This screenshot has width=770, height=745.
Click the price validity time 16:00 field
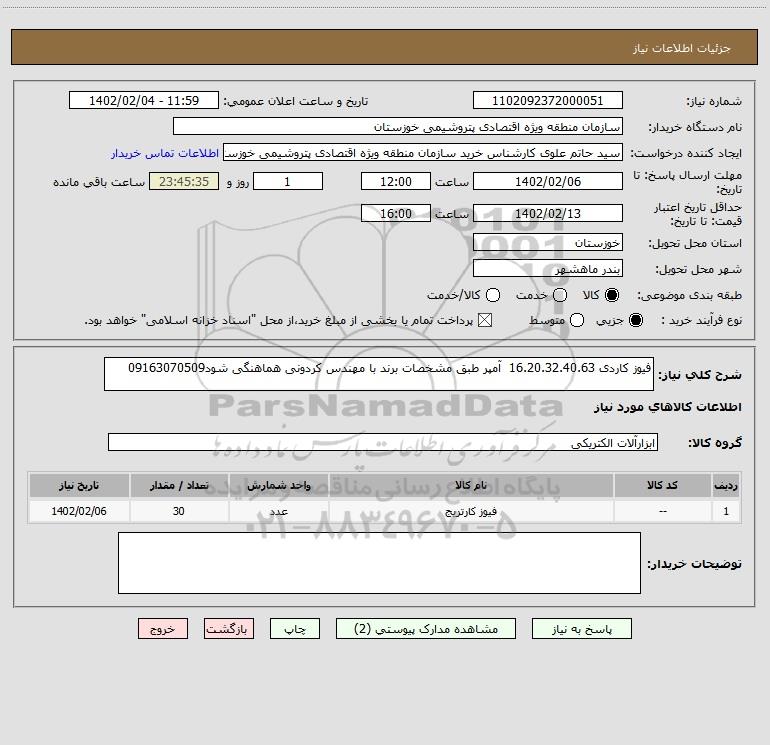(x=396, y=213)
